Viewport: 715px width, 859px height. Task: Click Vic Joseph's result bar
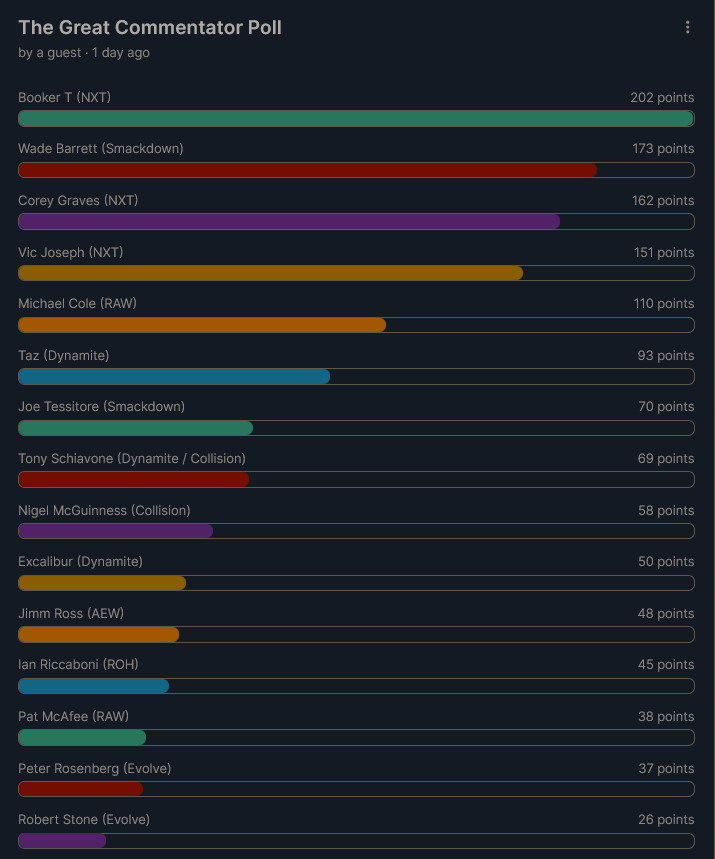pyautogui.click(x=271, y=273)
